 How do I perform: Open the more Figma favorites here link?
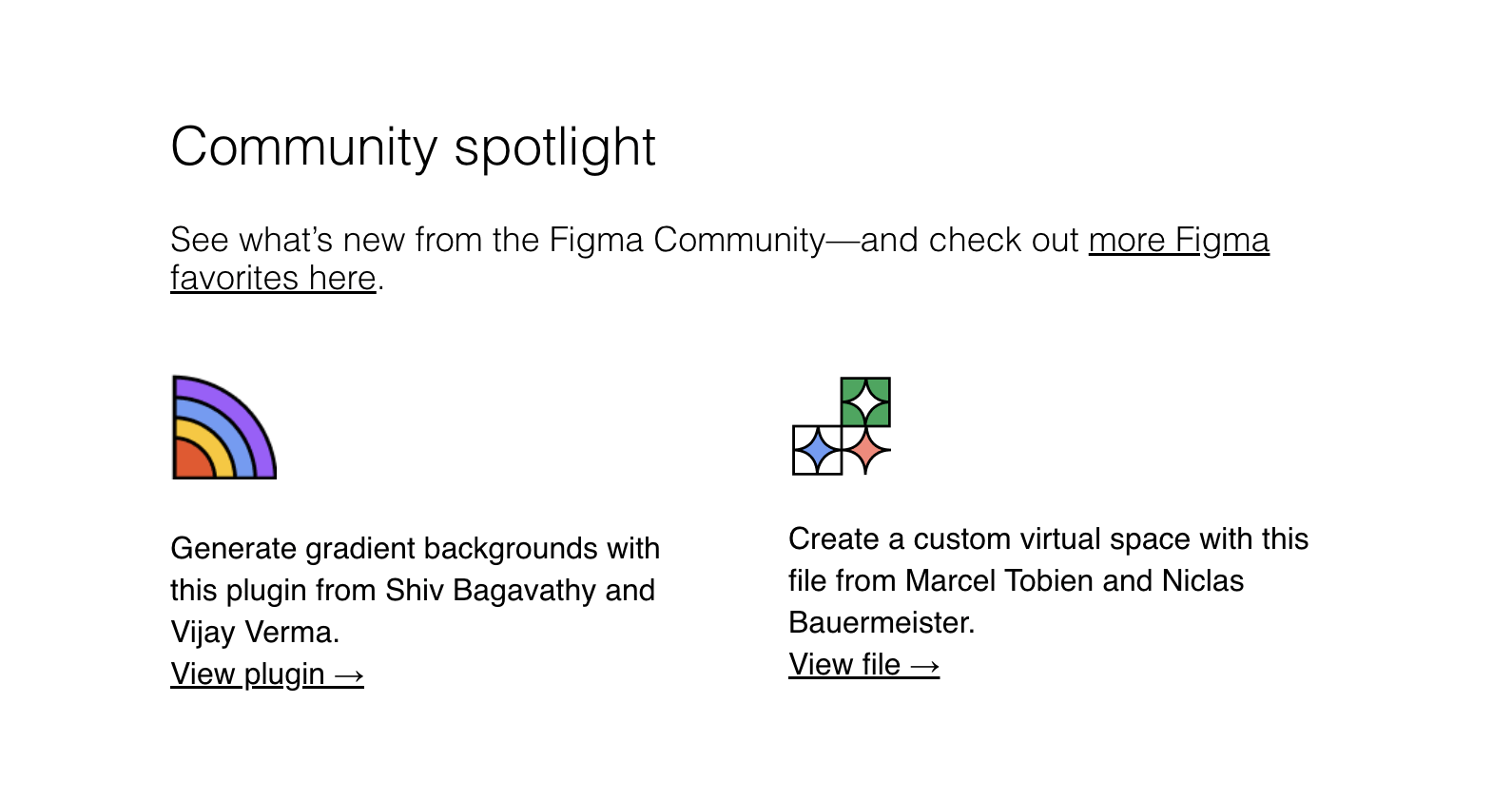tap(1178, 241)
